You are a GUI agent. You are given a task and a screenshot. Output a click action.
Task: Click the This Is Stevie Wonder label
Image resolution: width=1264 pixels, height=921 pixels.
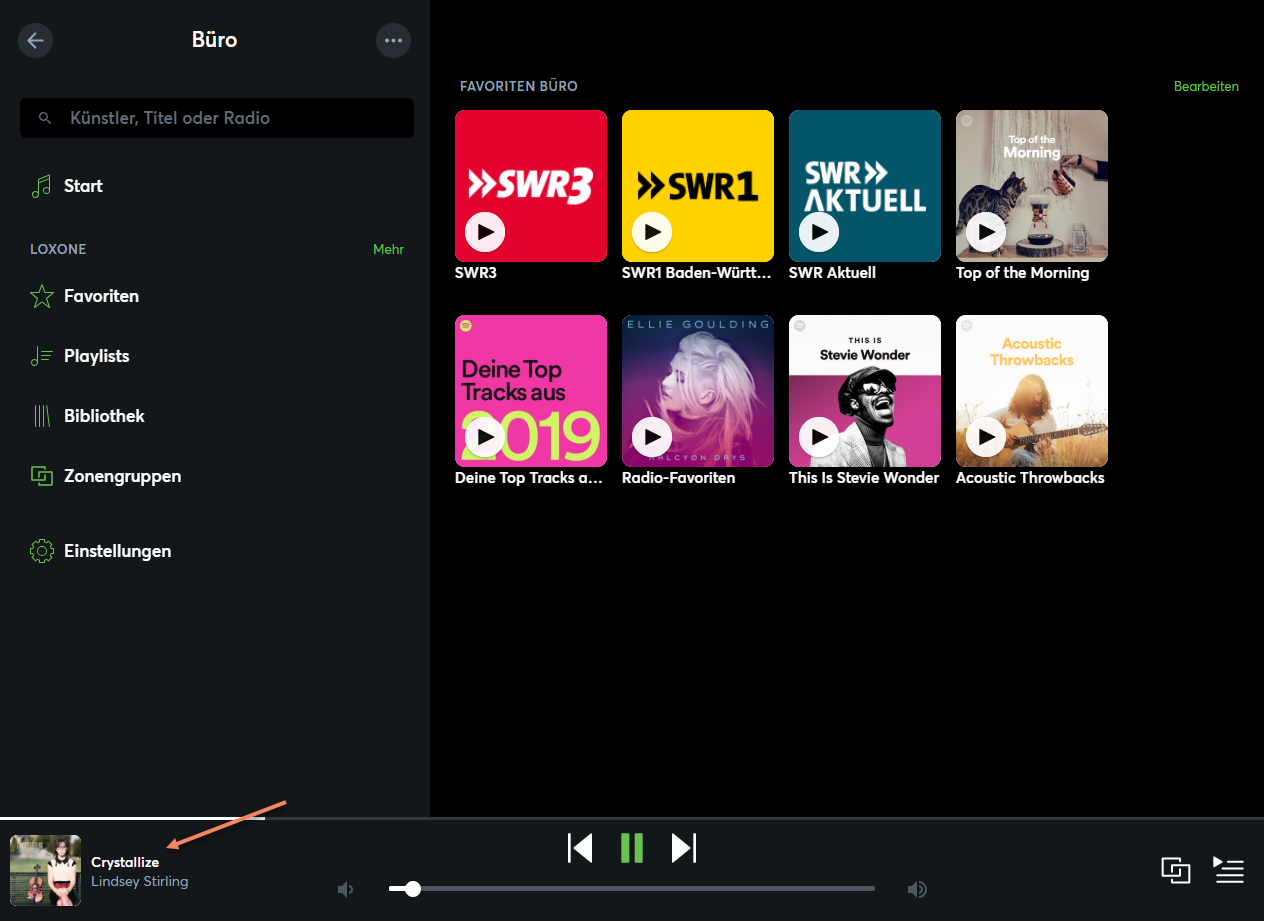point(864,478)
